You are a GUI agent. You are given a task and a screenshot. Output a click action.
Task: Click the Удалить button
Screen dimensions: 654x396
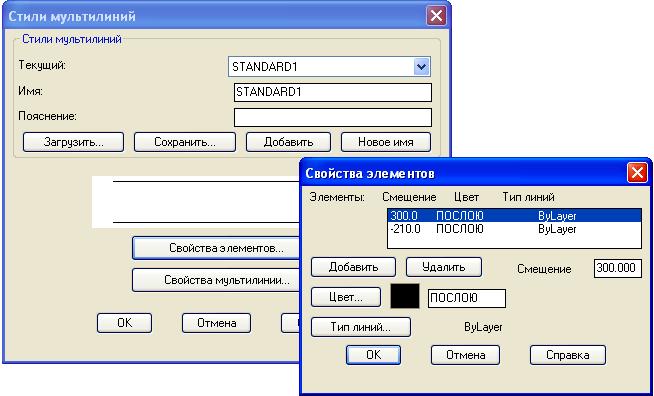444,267
